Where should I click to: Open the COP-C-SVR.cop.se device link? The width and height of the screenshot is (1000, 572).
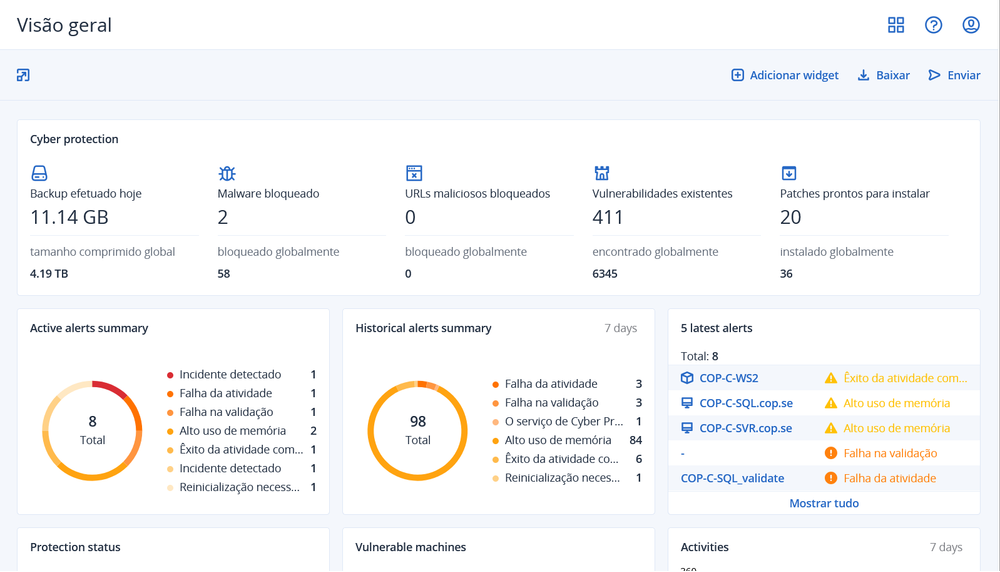tap(745, 428)
